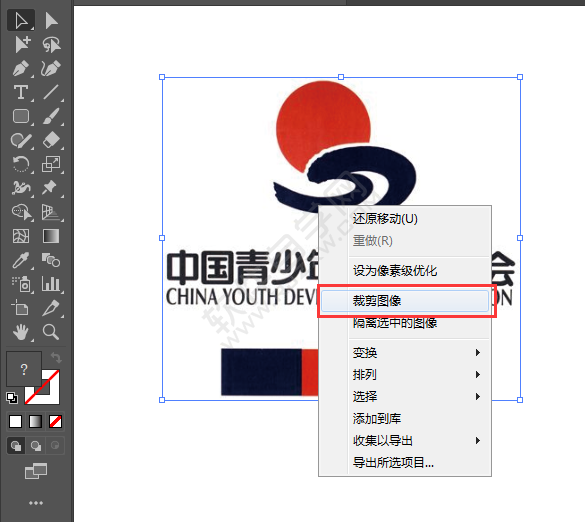Screen dimensions: 585x522
Task: Switch to Draw Behind mode
Action: (x=36, y=446)
